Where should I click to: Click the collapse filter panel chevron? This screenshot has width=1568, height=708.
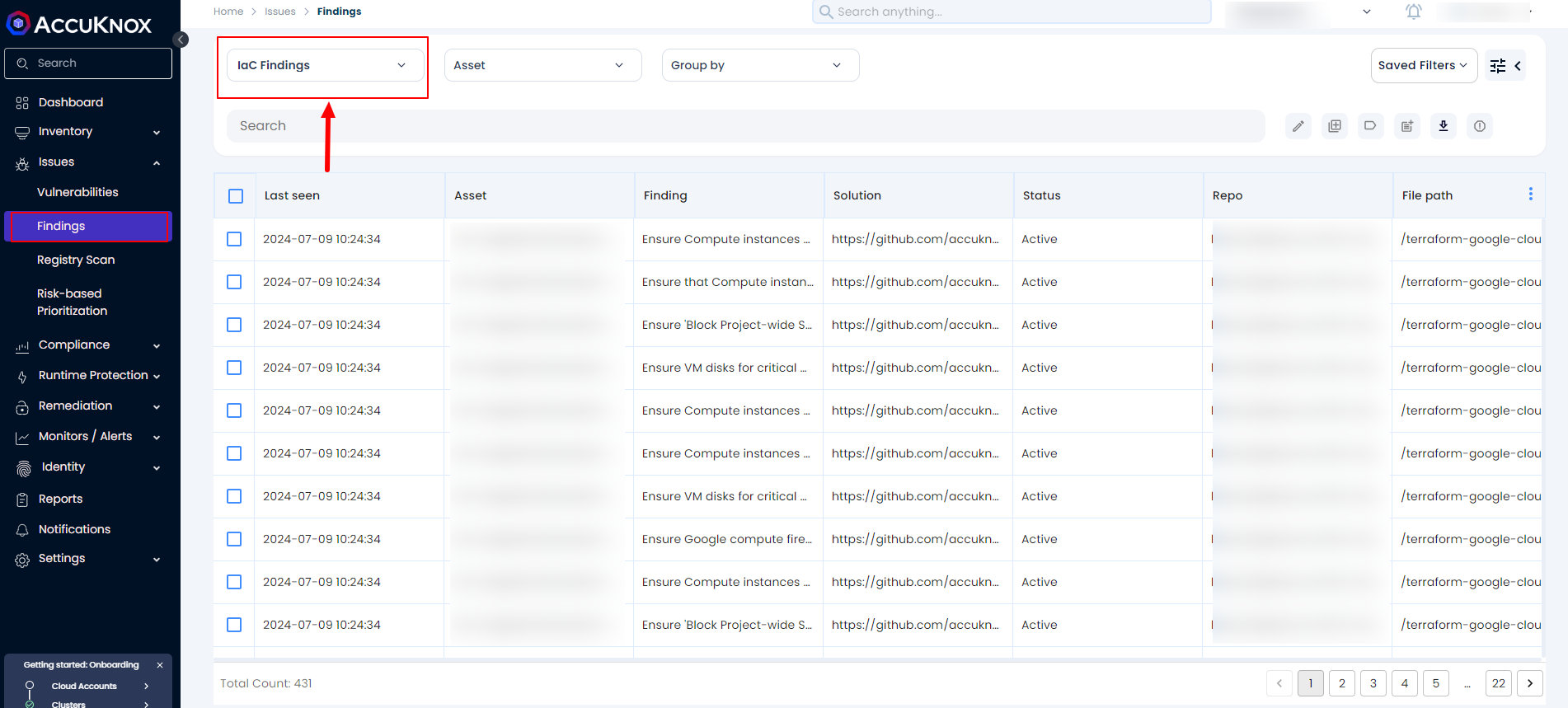1518,66
